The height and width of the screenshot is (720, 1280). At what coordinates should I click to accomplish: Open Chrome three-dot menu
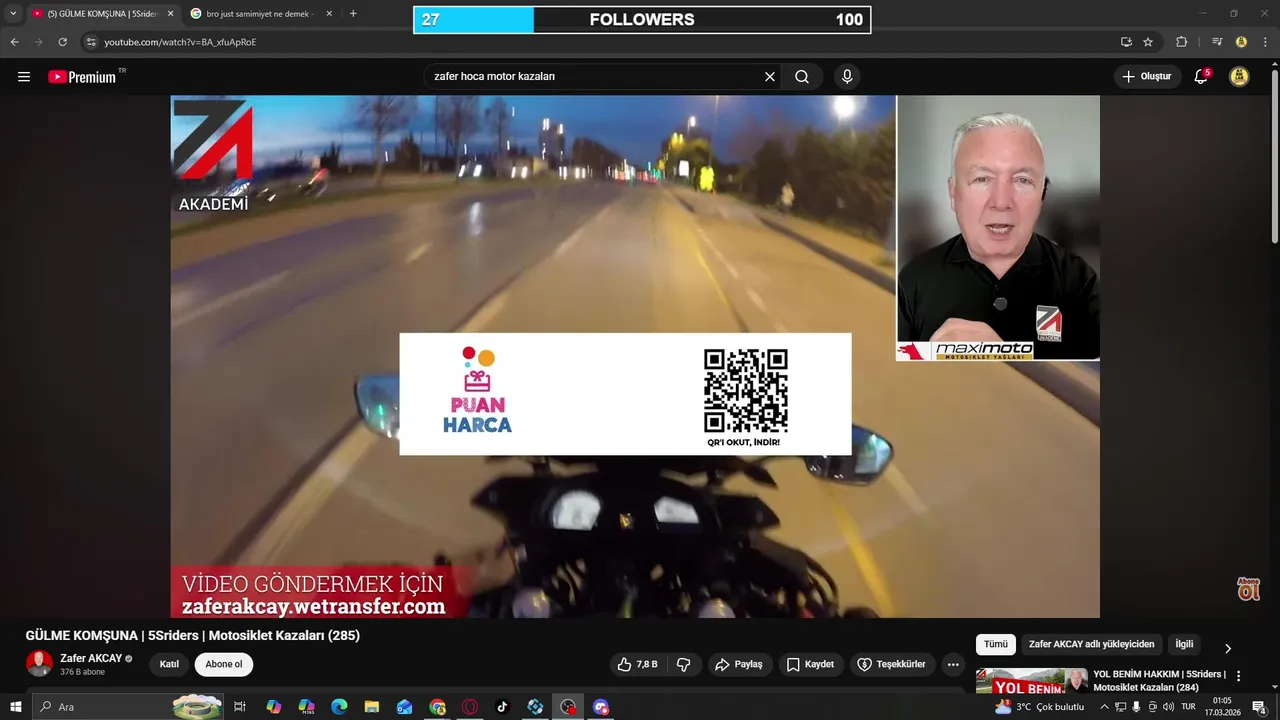tap(1265, 42)
